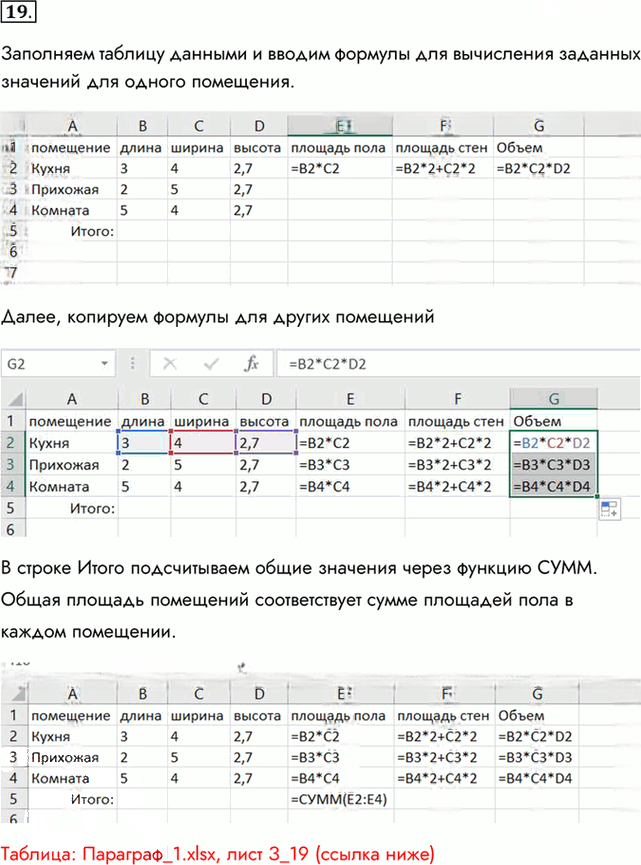In the formula-bar sheet, click column header A
The height and width of the screenshot is (865, 641).
[x=72, y=399]
